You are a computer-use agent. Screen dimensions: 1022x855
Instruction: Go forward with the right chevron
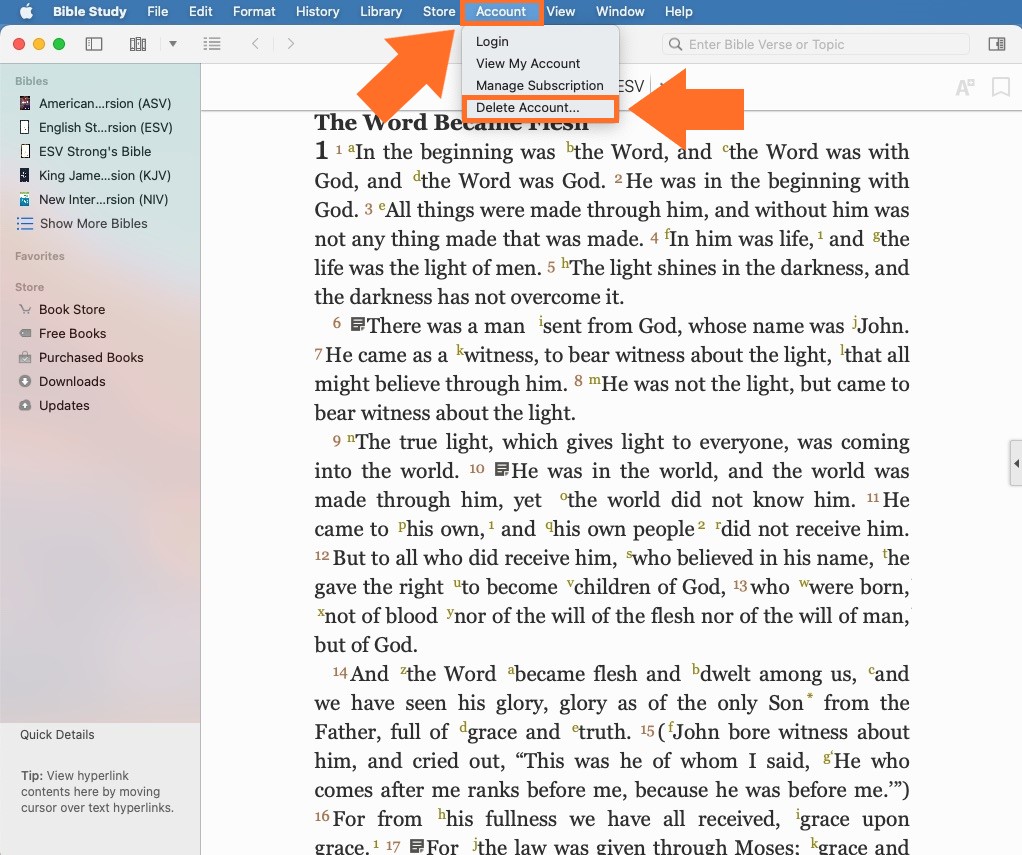(x=291, y=44)
